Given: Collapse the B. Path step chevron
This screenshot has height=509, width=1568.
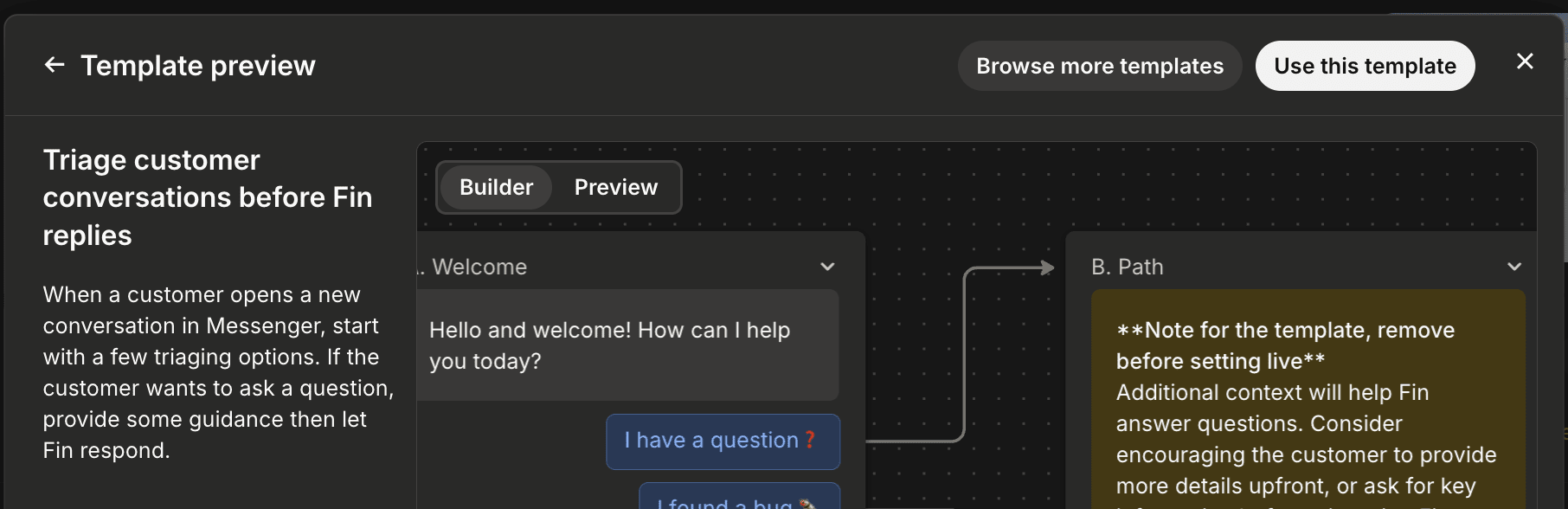Looking at the screenshot, I should click(x=1514, y=267).
